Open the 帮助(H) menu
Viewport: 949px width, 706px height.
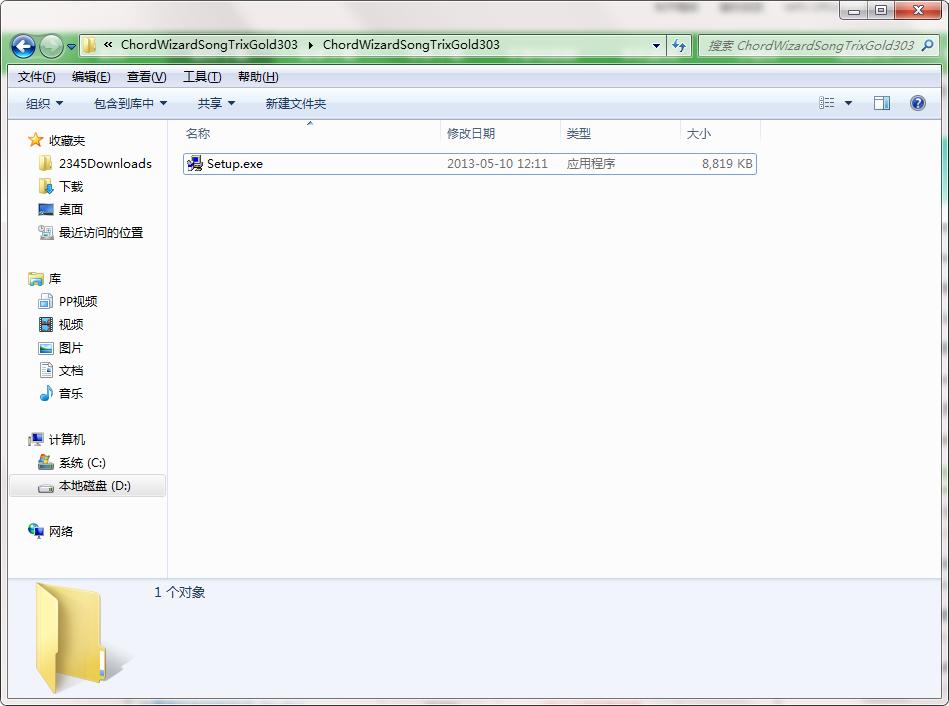click(x=258, y=77)
